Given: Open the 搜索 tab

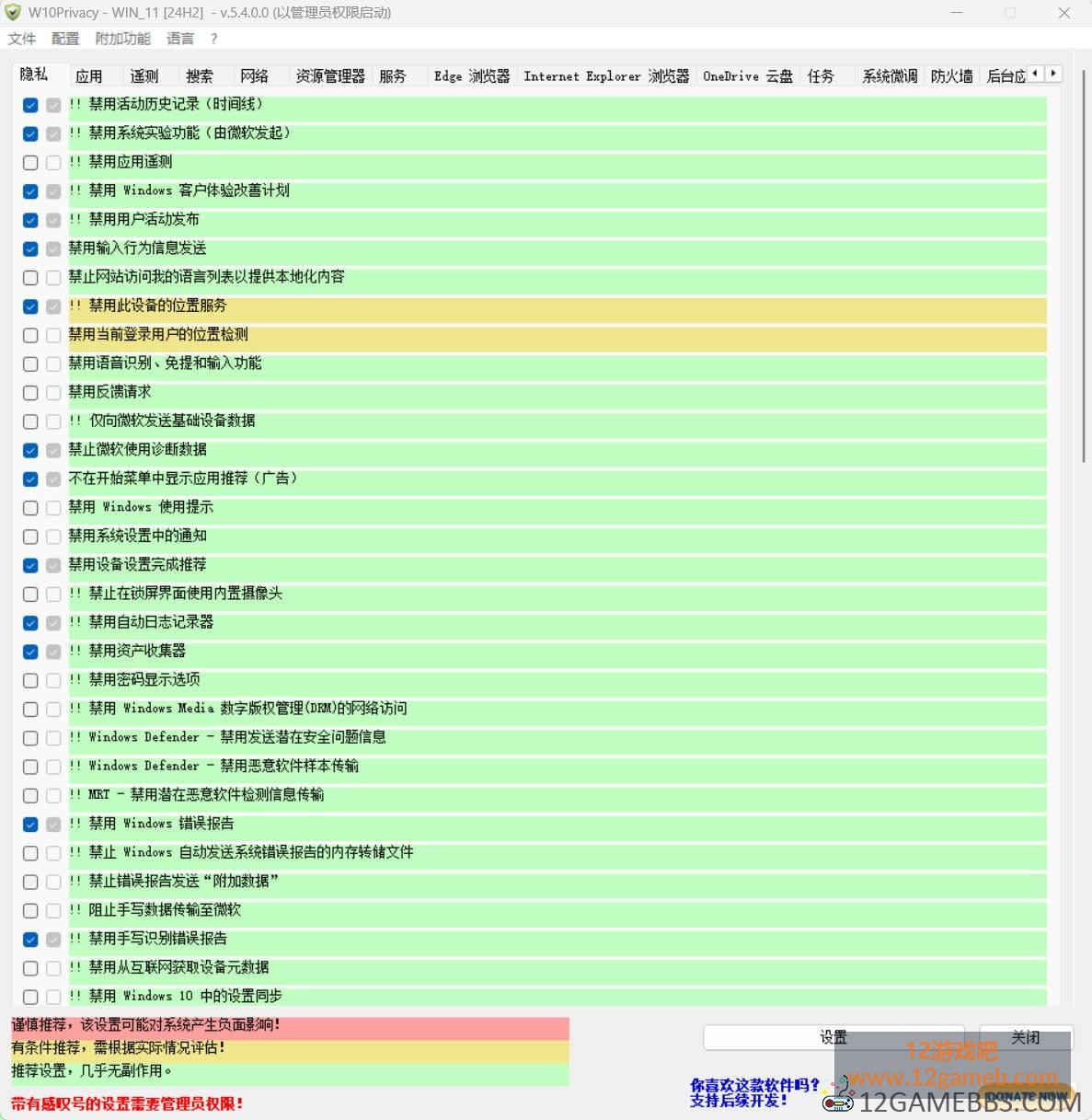Looking at the screenshot, I should point(200,76).
